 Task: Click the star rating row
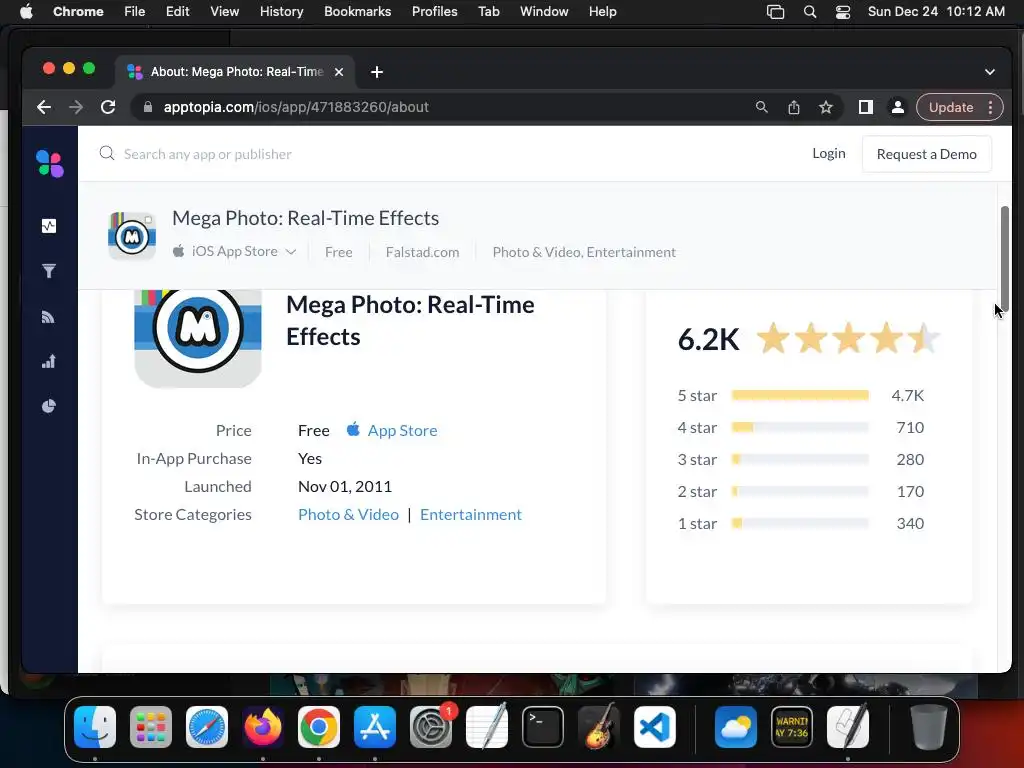(848, 338)
